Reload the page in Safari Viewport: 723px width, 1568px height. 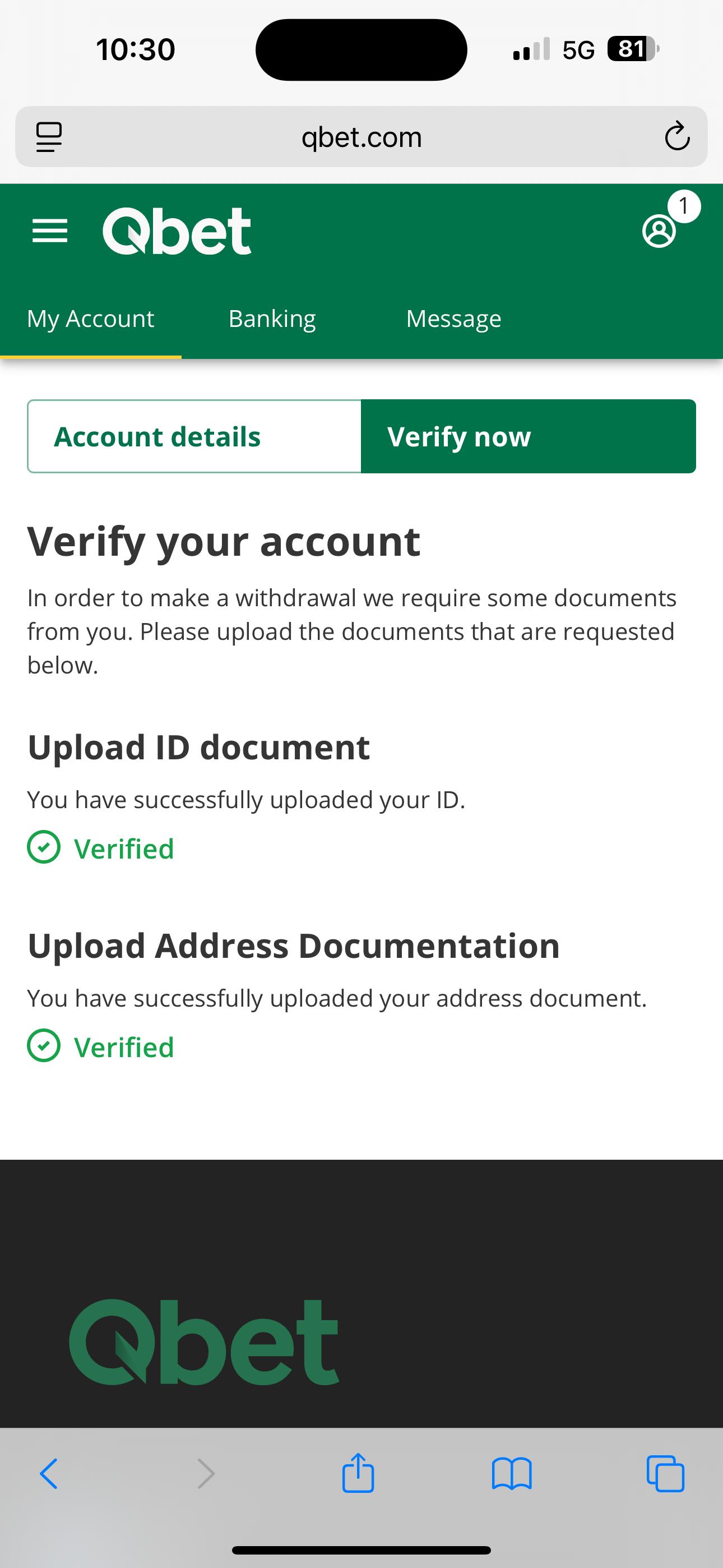[676, 136]
